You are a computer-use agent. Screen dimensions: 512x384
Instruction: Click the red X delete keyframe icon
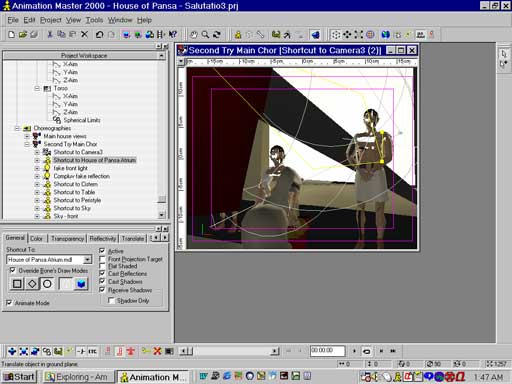pos(157,351)
